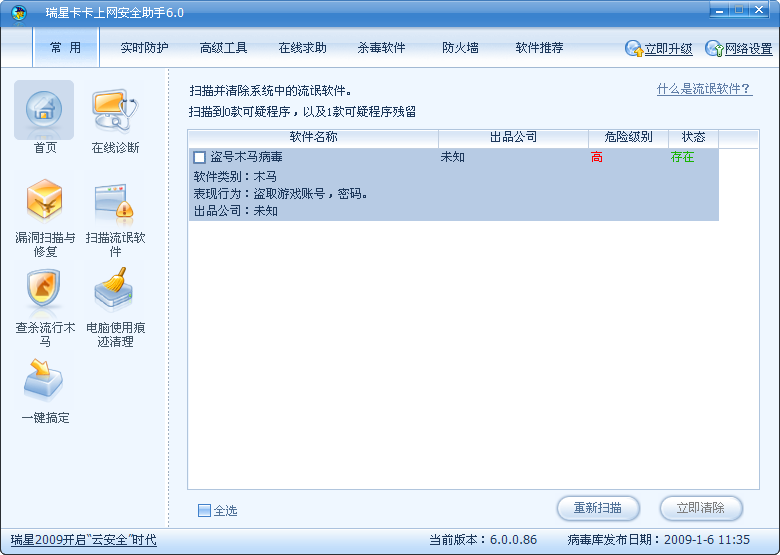Viewport: 780px width, 555px height.
Task: Open the 首页 home icon
Action: [44, 110]
